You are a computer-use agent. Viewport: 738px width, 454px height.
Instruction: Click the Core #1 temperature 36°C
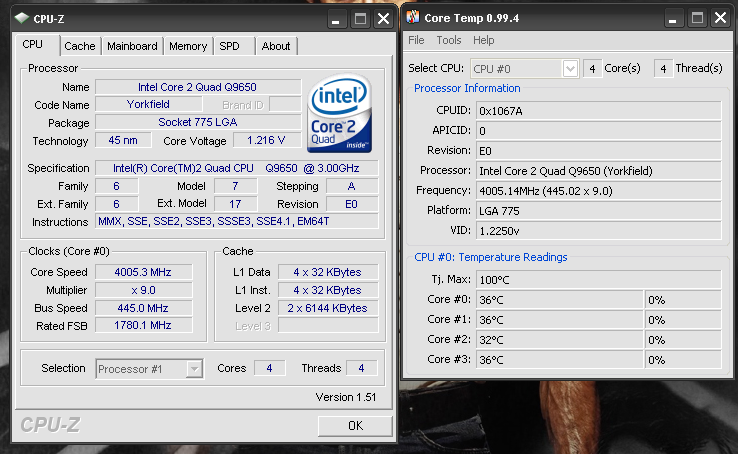pyautogui.click(x=559, y=319)
